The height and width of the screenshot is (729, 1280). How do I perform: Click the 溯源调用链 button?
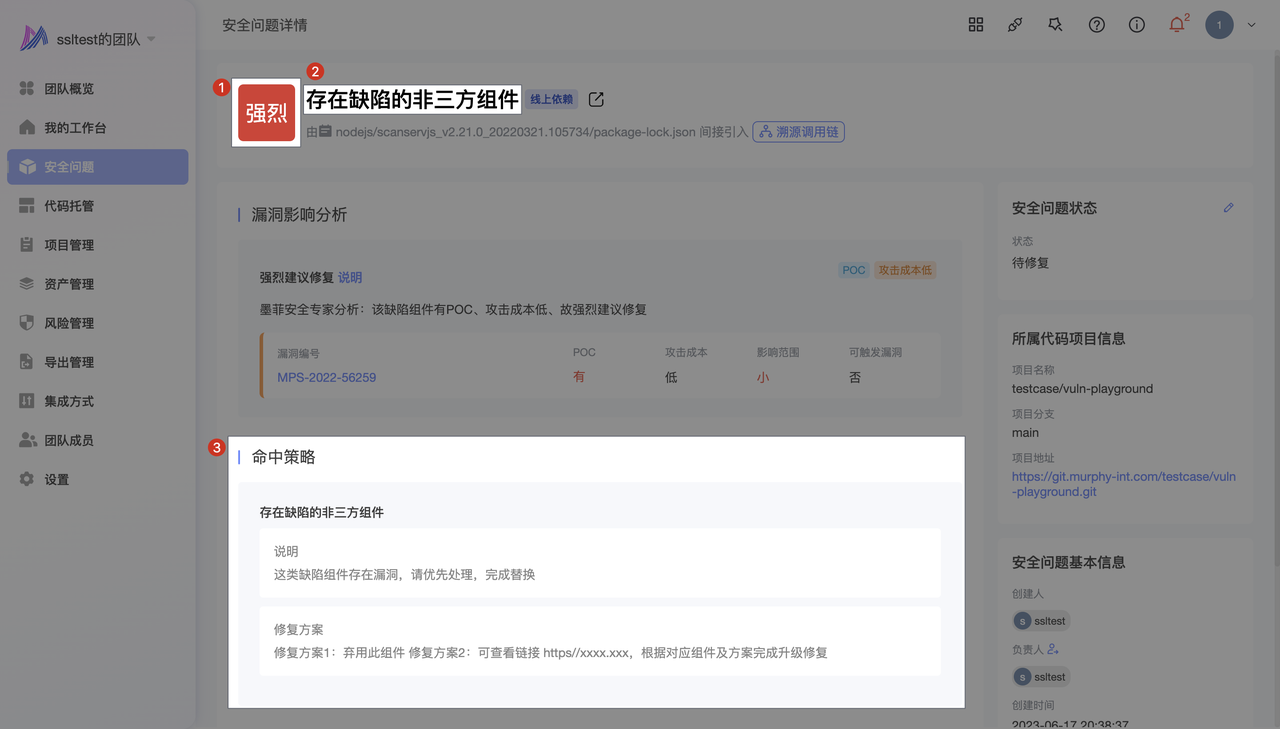coord(798,132)
